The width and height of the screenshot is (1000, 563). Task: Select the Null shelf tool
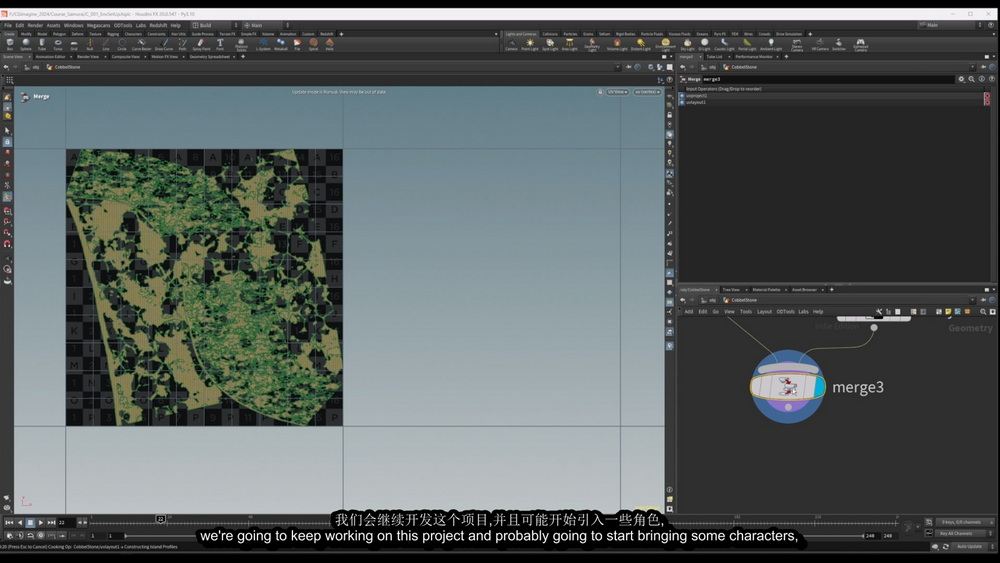[90, 44]
